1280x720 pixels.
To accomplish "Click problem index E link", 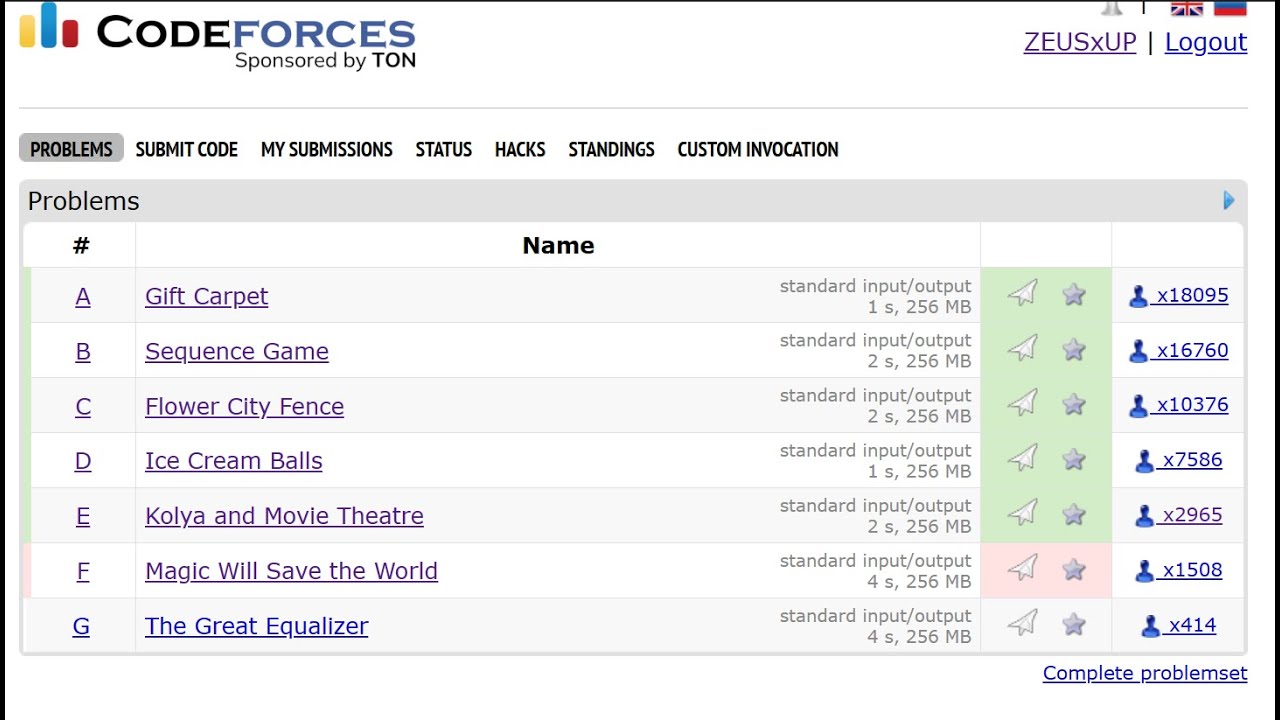I will point(83,516).
